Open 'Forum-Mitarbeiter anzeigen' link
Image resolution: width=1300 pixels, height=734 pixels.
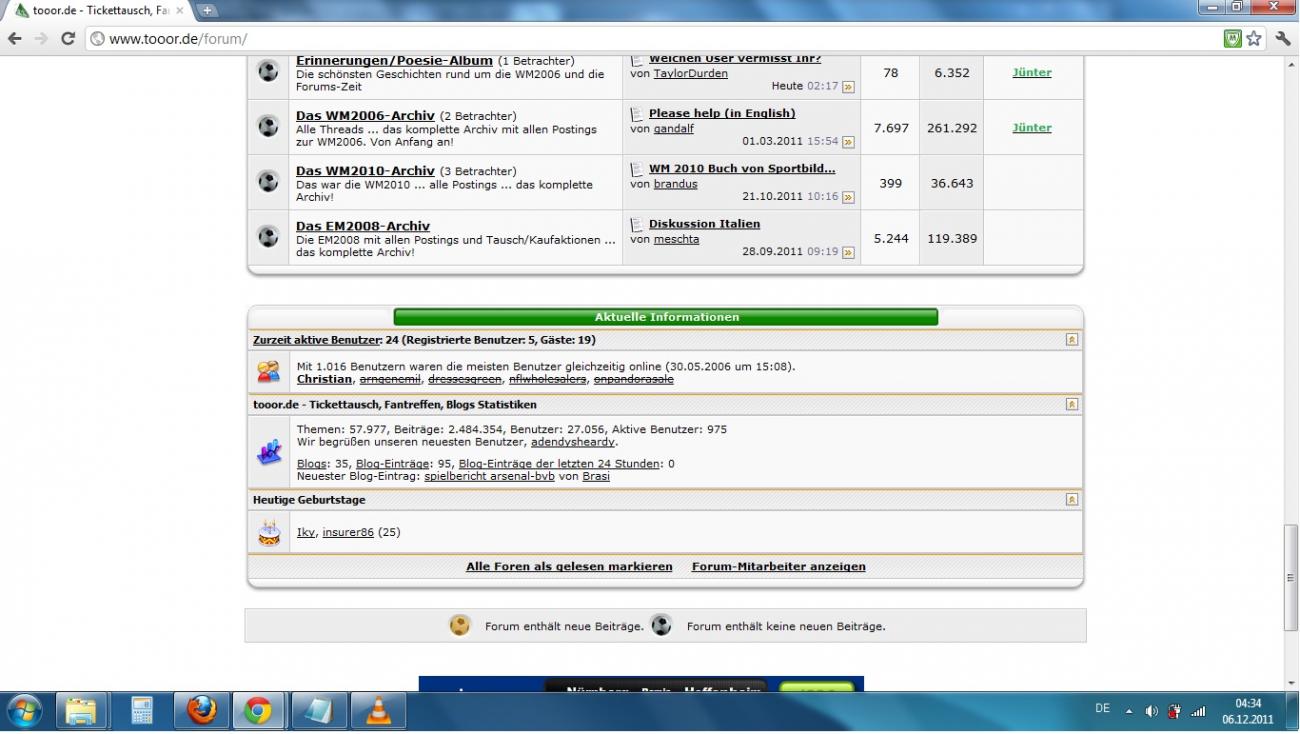pos(778,567)
